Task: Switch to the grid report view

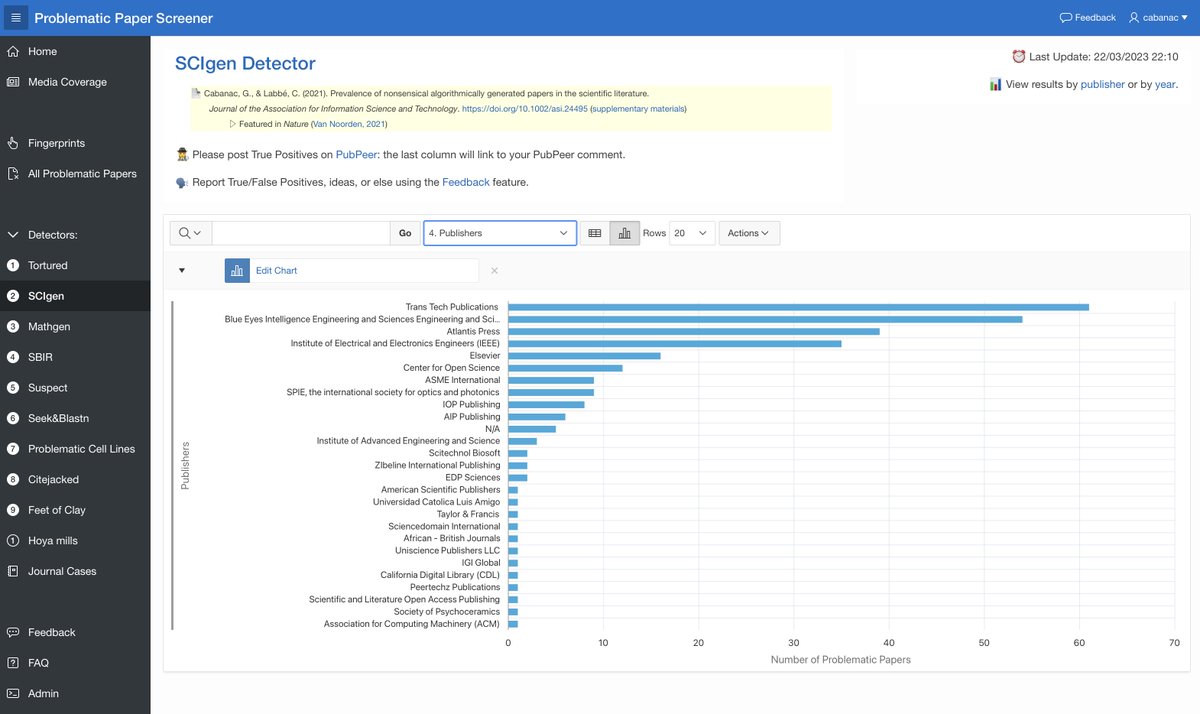Action: point(594,233)
